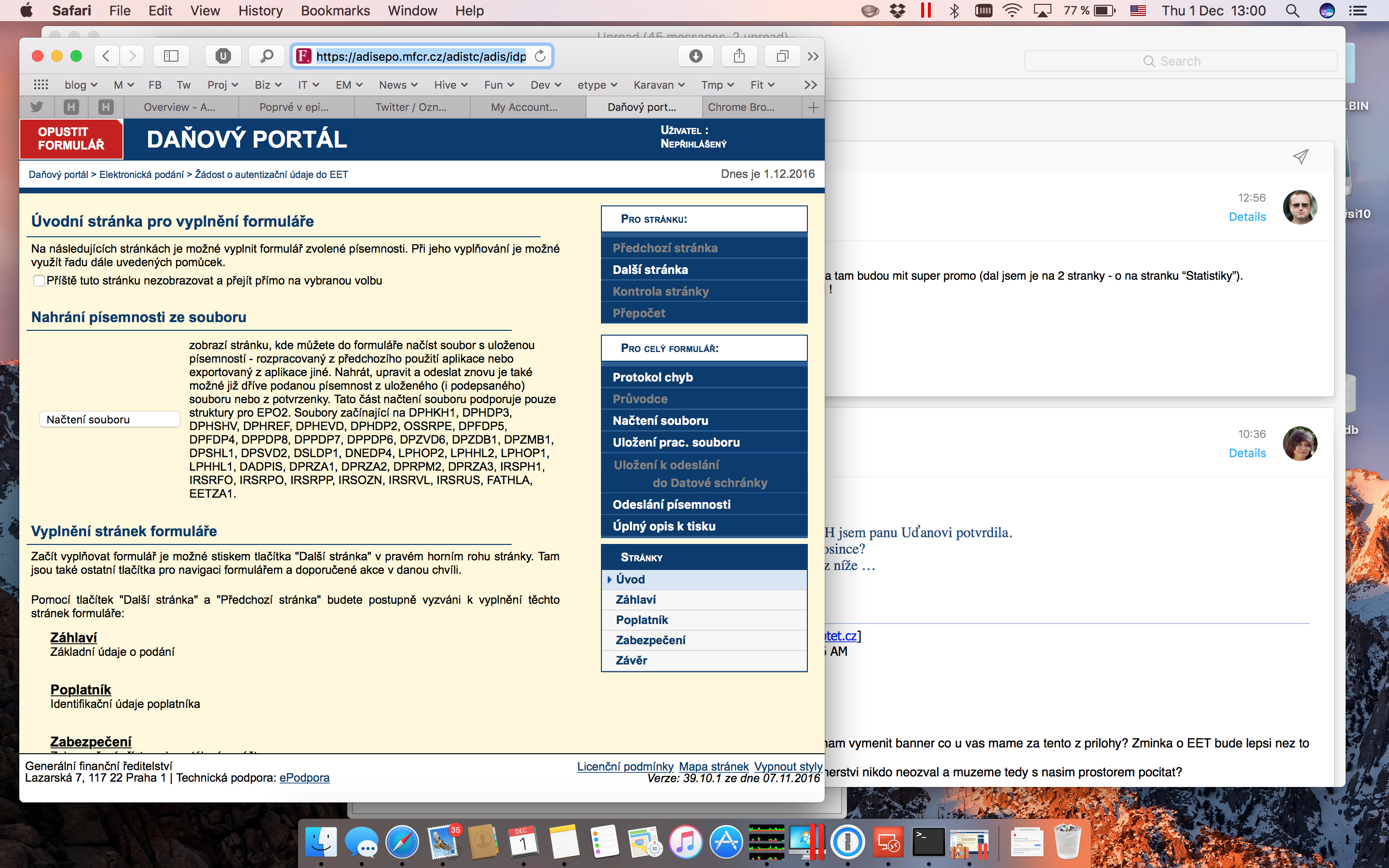Open the ePodpora link in footer
This screenshot has width=1389, height=868.
(x=304, y=778)
